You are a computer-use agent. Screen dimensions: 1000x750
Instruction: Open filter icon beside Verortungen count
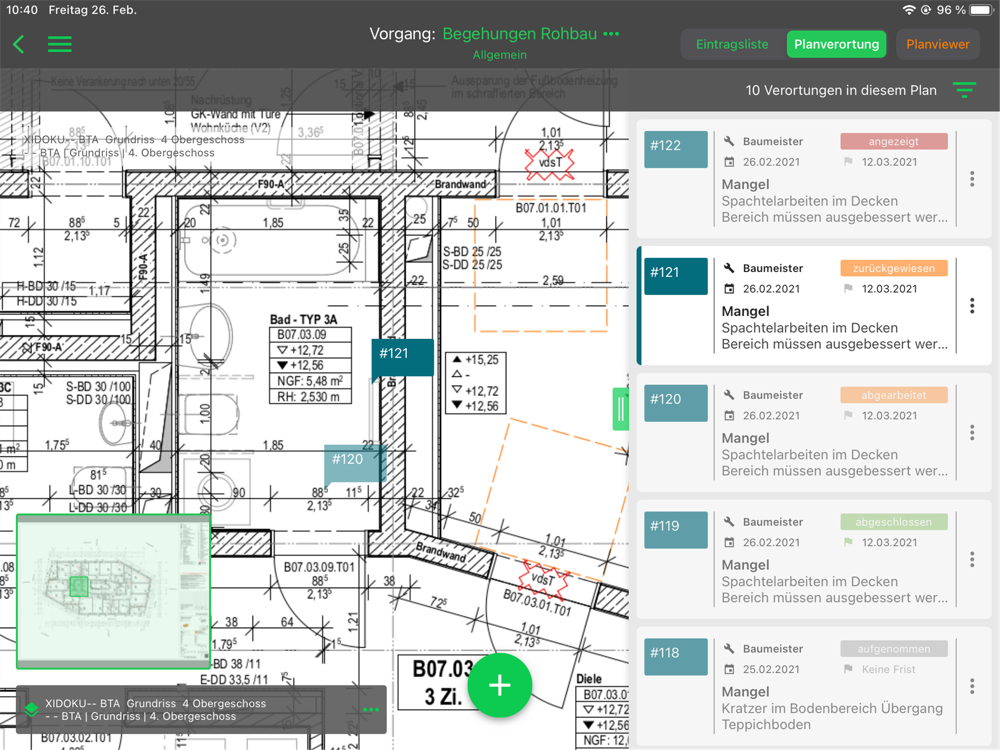[x=964, y=90]
